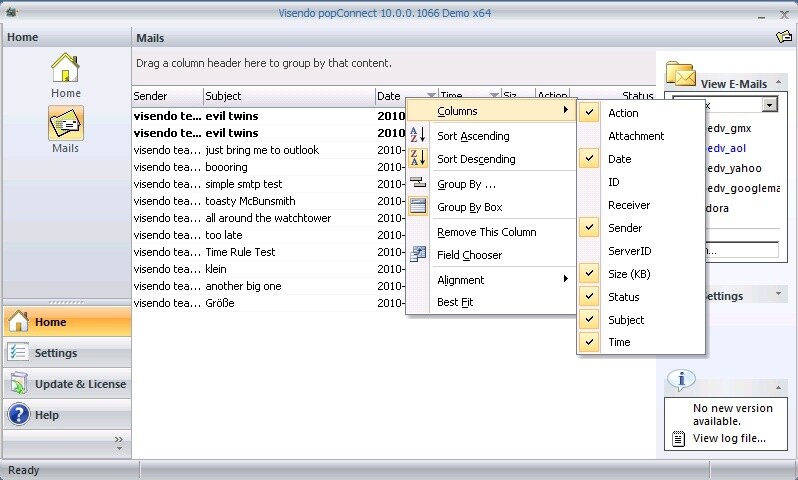The height and width of the screenshot is (480, 798).
Task: Click the Sender column header
Action: [168, 96]
